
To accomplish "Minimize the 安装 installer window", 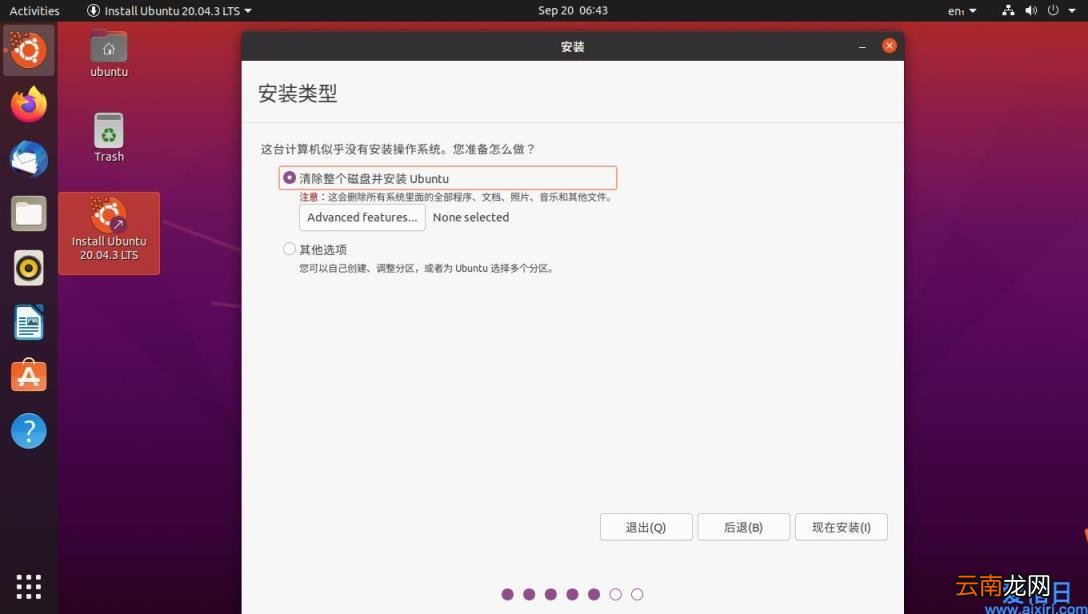I will coord(862,46).
